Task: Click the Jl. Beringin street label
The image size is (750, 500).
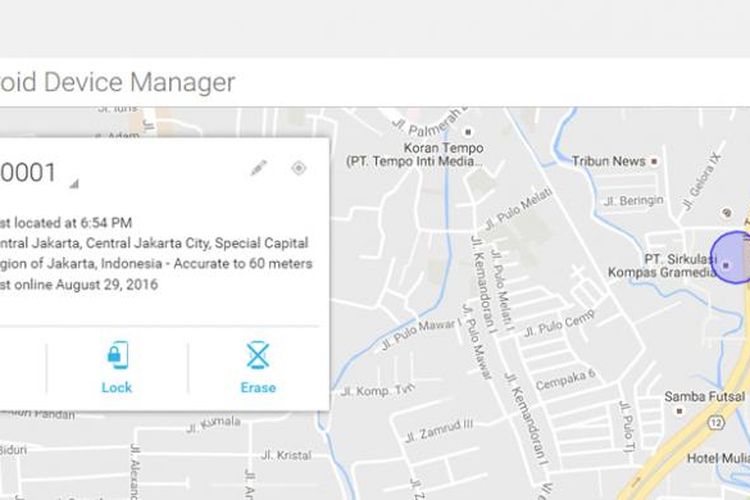Action: tap(627, 201)
